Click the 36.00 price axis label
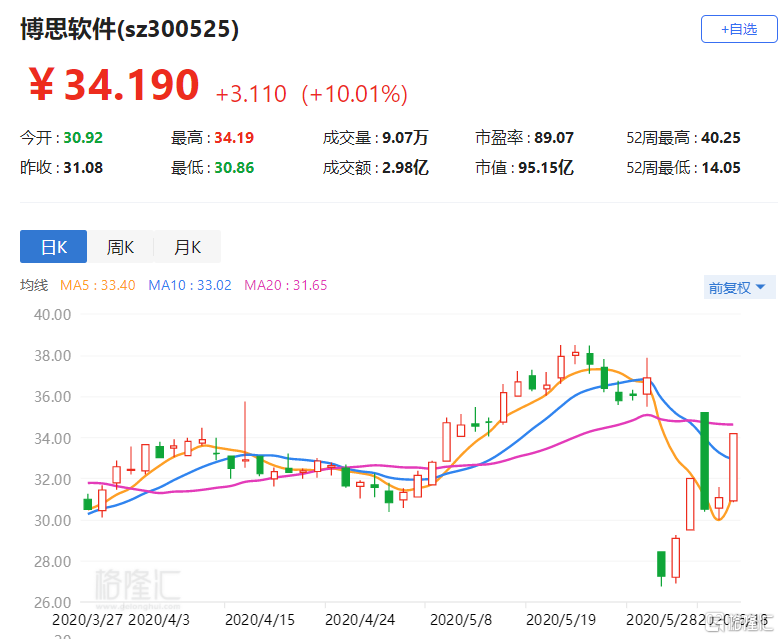 52,397
